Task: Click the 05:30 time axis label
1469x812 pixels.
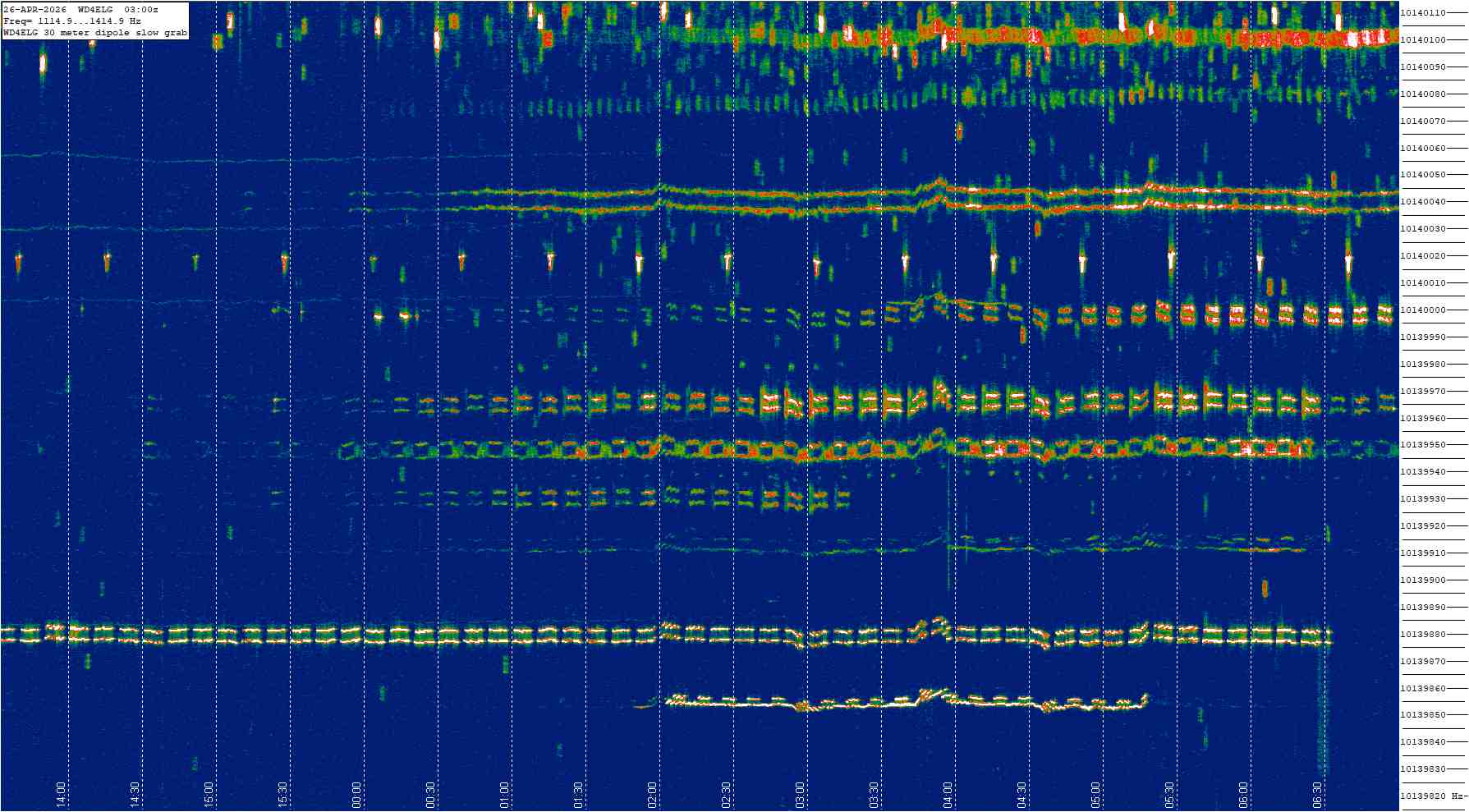Action: tap(1170, 794)
